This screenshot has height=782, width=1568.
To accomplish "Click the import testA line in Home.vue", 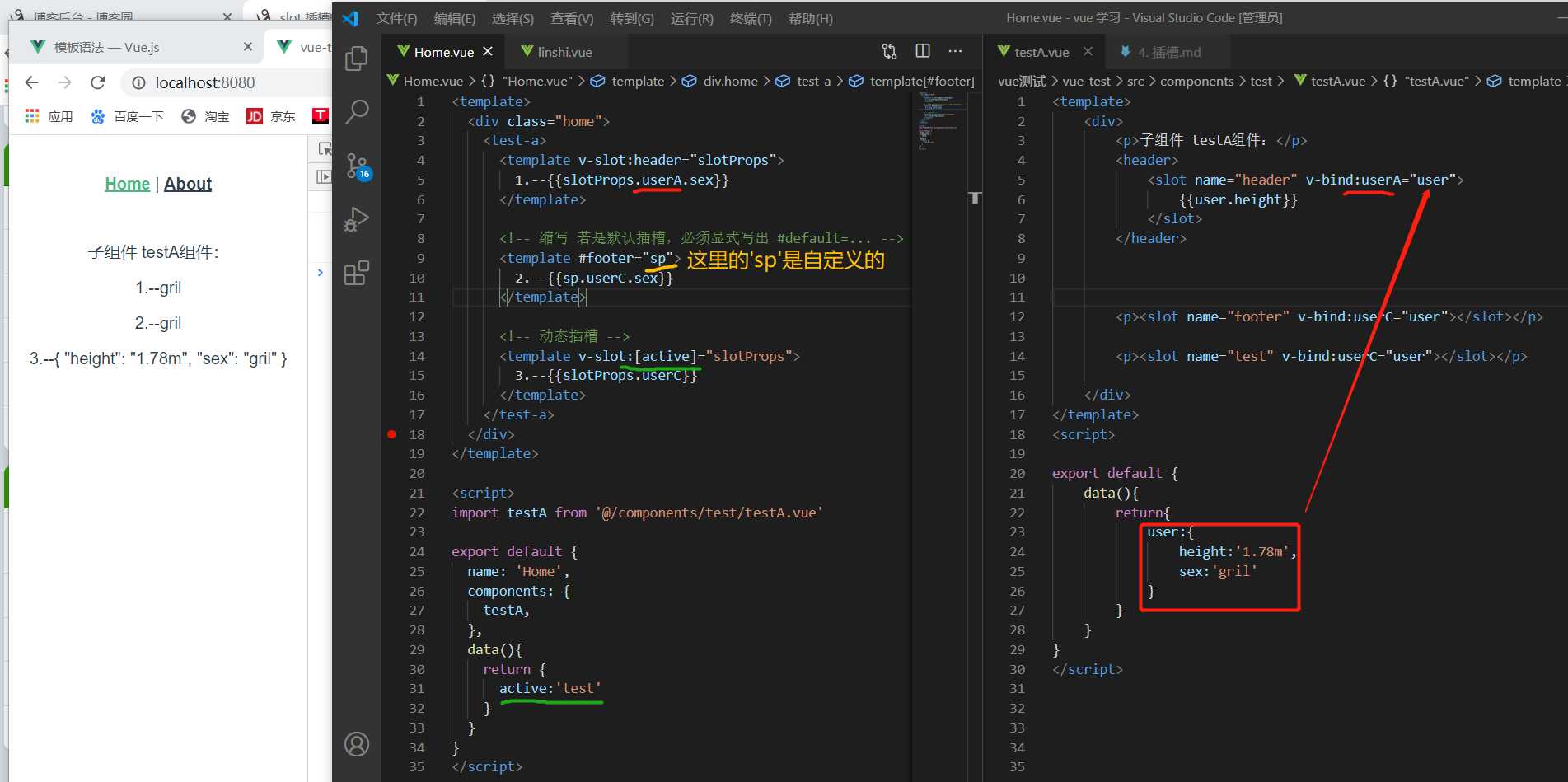I will (637, 513).
